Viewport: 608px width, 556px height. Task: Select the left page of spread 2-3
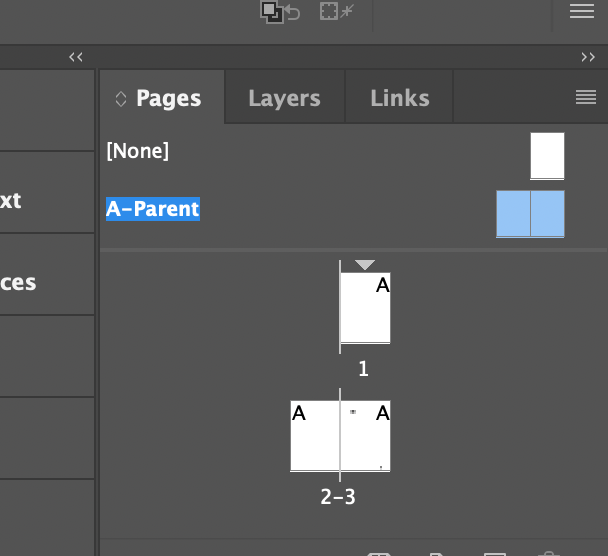tap(315, 436)
